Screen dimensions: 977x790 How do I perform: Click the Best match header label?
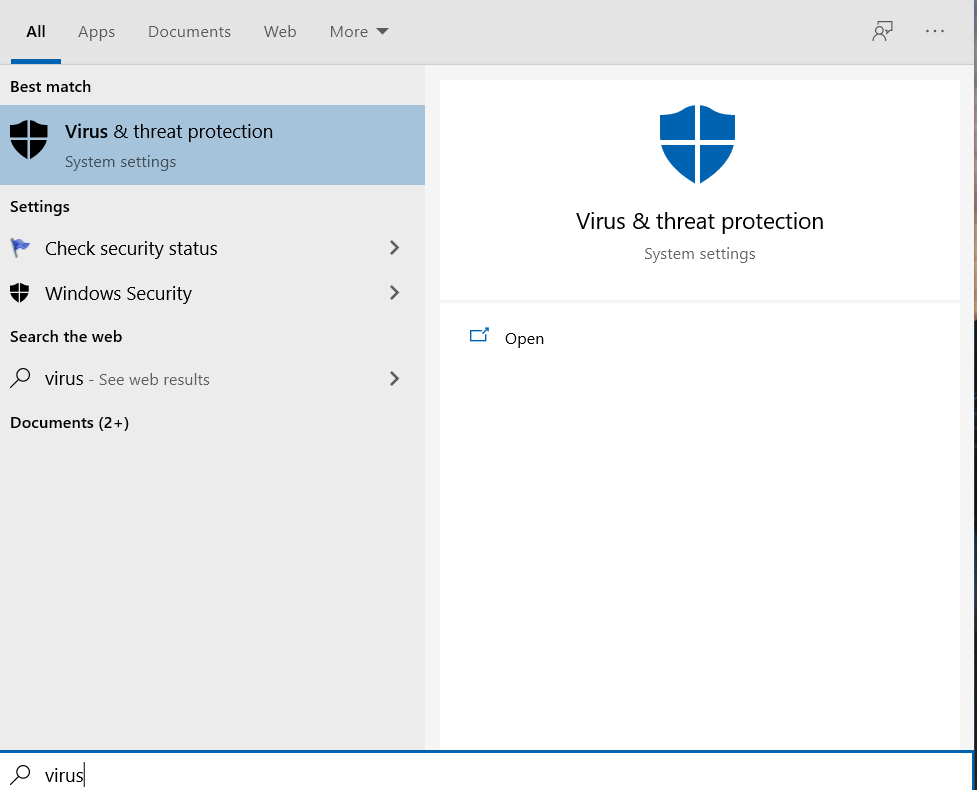(x=50, y=87)
